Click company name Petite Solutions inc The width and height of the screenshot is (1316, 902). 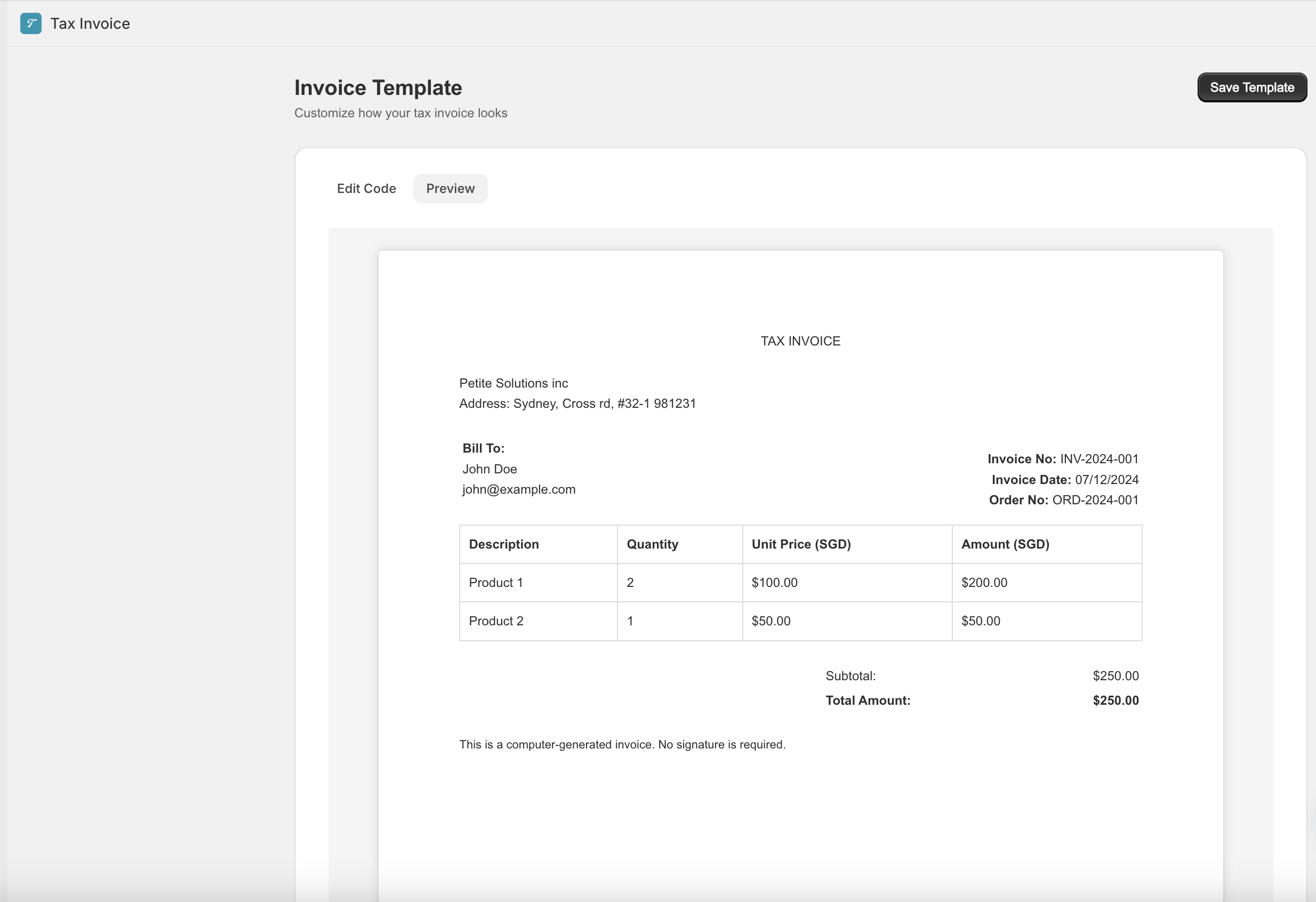(x=513, y=383)
